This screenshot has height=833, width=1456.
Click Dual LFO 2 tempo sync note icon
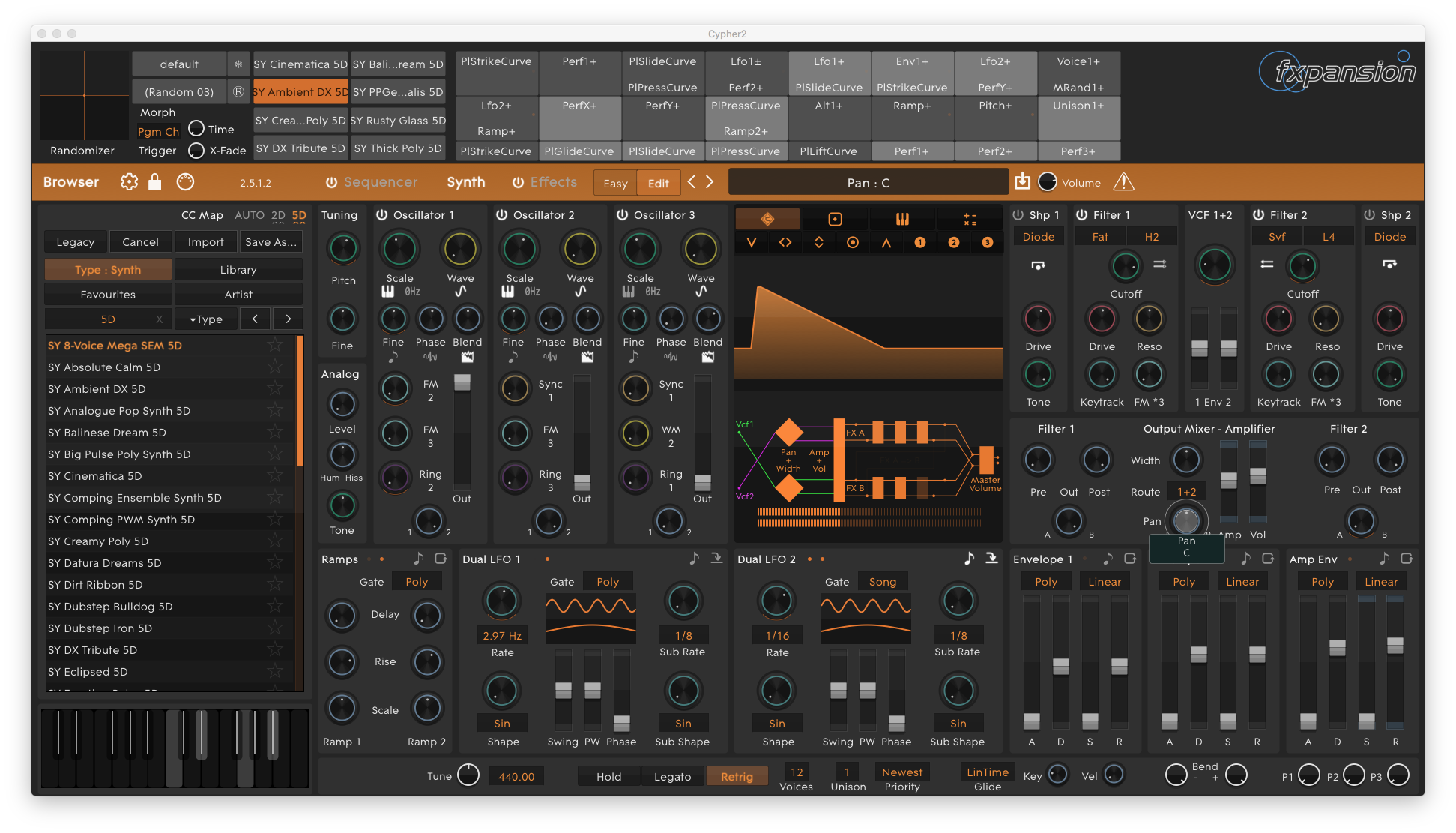(x=969, y=559)
